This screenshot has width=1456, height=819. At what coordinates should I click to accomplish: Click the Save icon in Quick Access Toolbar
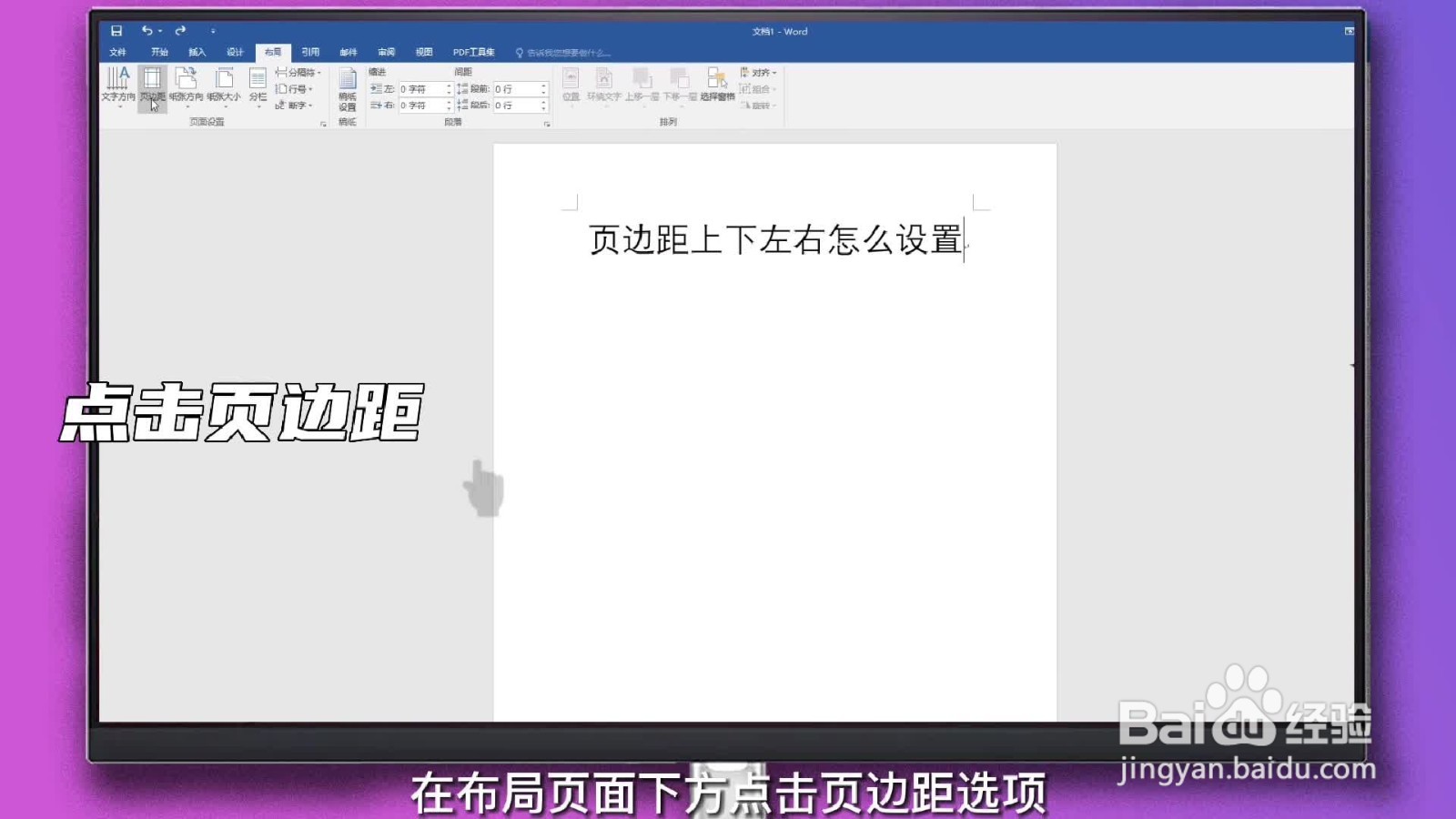[117, 30]
